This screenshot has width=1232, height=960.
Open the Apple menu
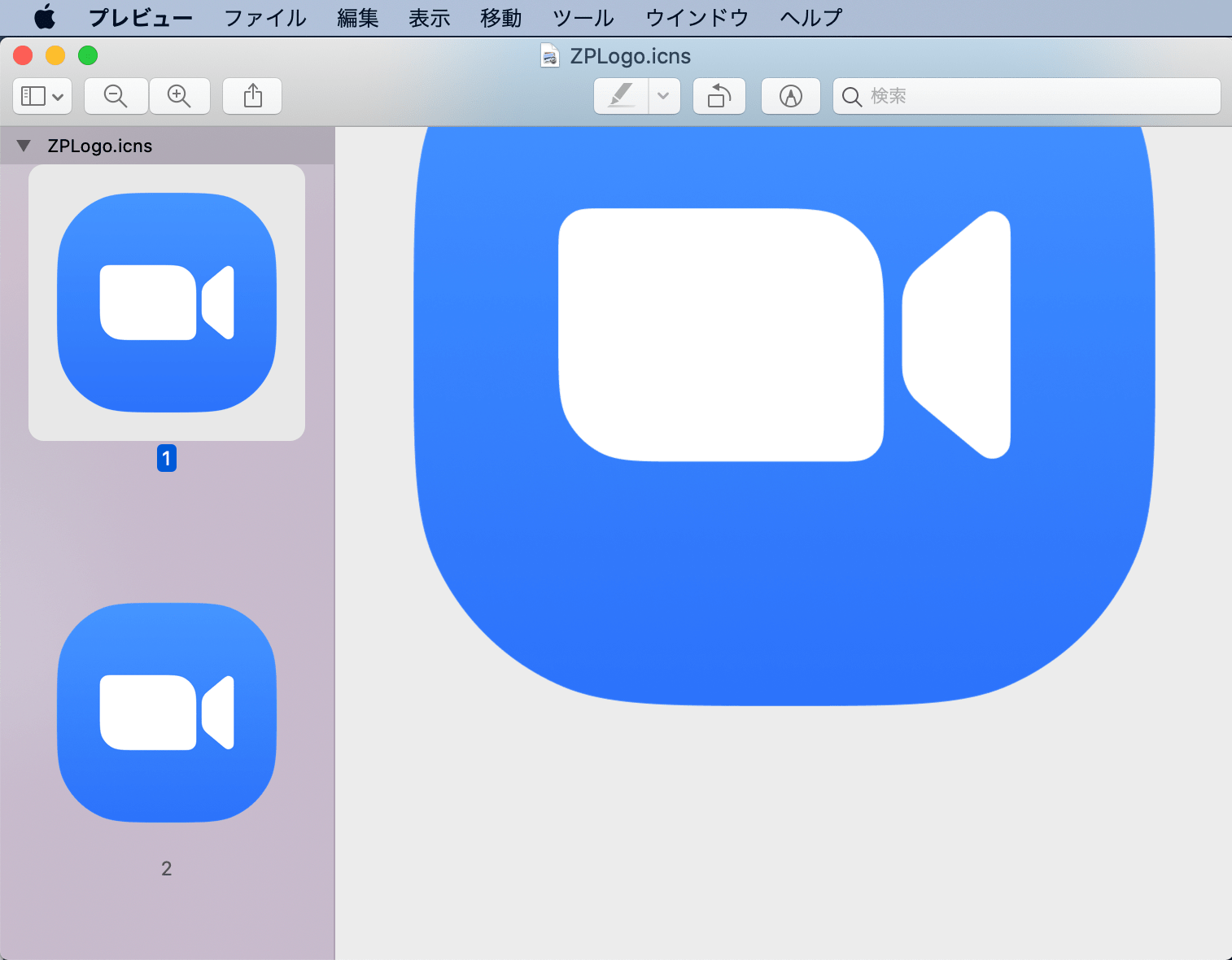pyautogui.click(x=45, y=17)
